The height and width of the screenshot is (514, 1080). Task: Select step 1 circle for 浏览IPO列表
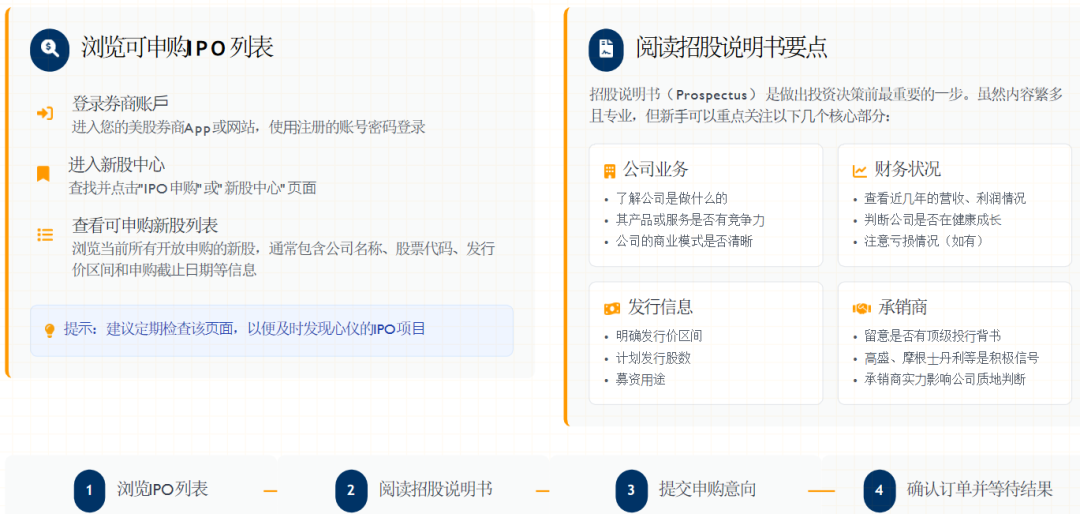pyautogui.click(x=90, y=491)
